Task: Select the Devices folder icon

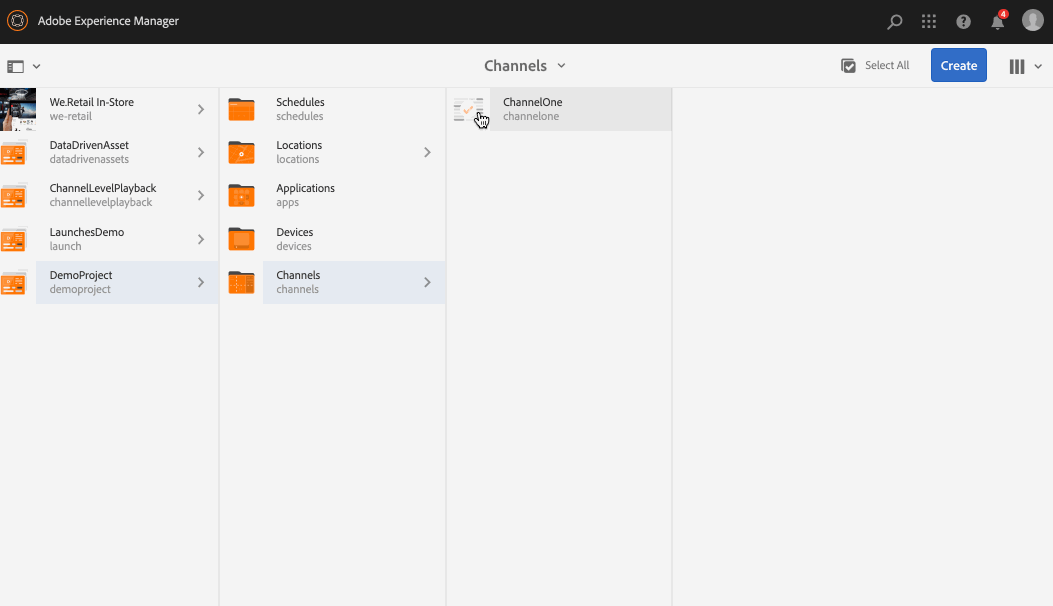Action: (x=241, y=239)
